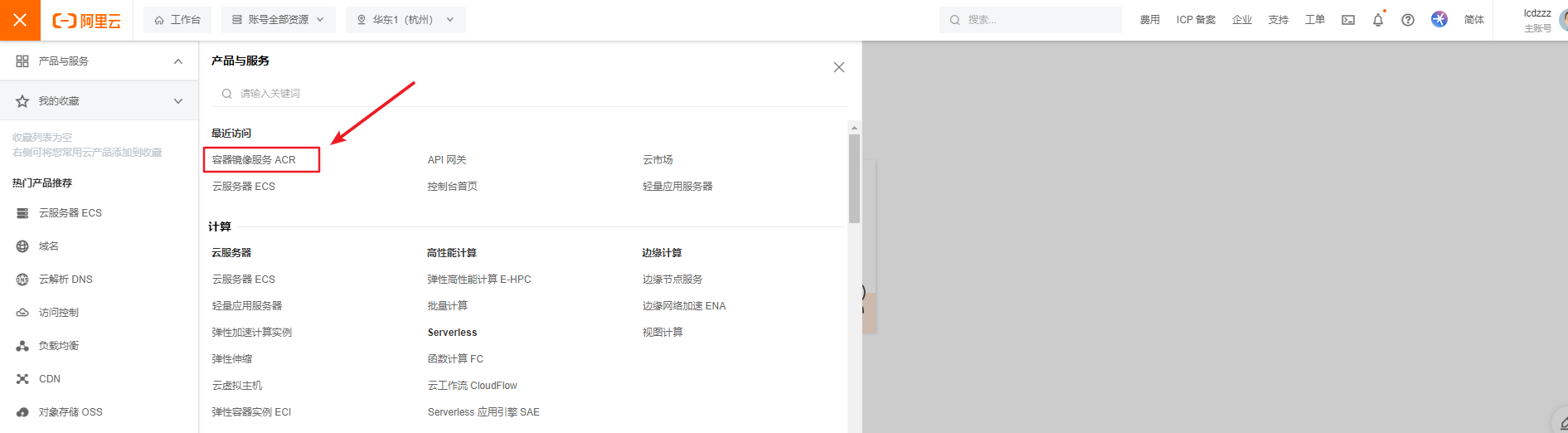Open 边缘节点服务
The width and height of the screenshot is (1568, 433).
coord(672,280)
